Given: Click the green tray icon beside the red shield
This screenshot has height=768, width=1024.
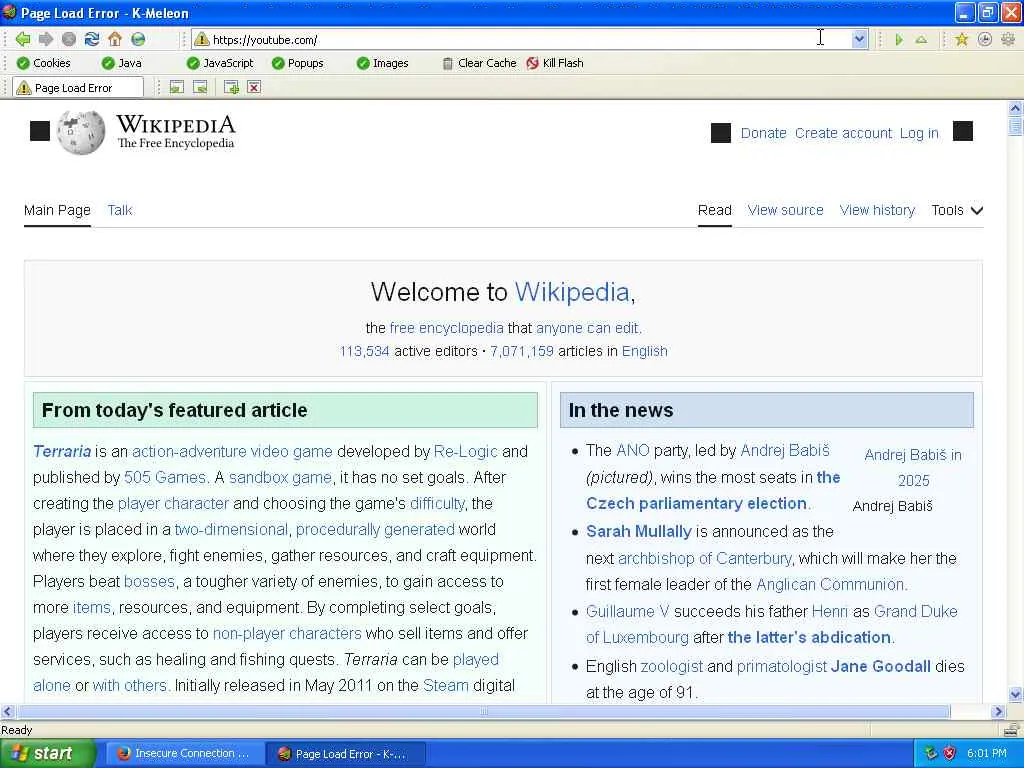Looking at the screenshot, I should pyautogui.click(x=931, y=754).
